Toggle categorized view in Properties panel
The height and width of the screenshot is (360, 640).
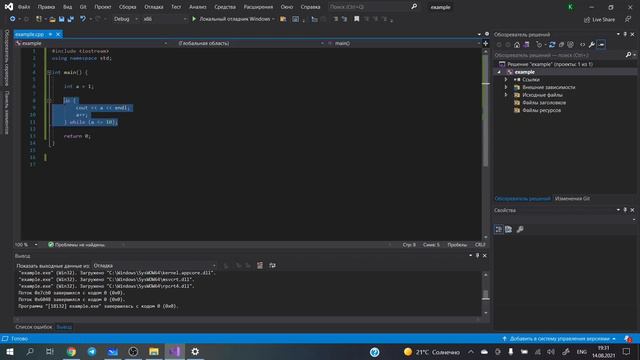498,229
